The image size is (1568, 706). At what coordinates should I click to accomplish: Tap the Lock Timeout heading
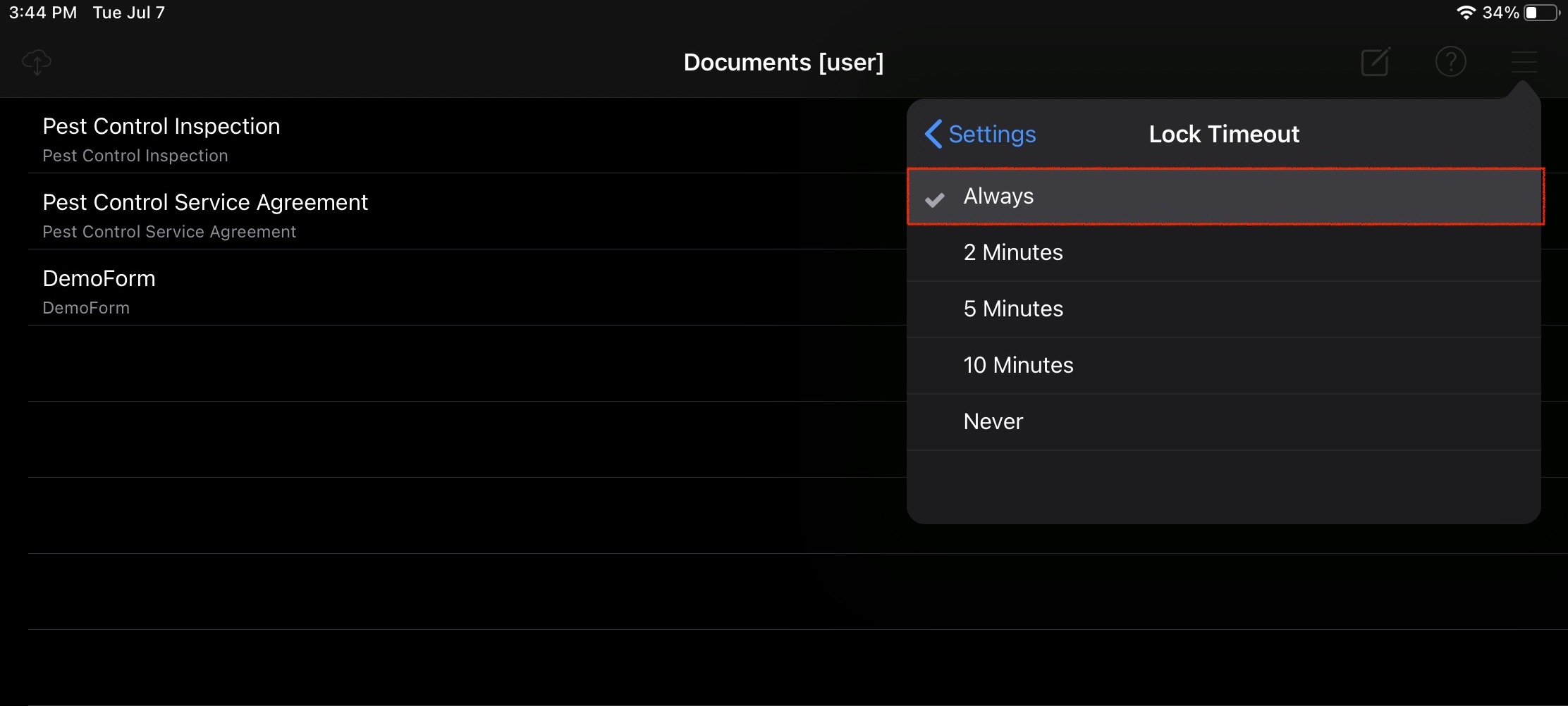click(1224, 134)
